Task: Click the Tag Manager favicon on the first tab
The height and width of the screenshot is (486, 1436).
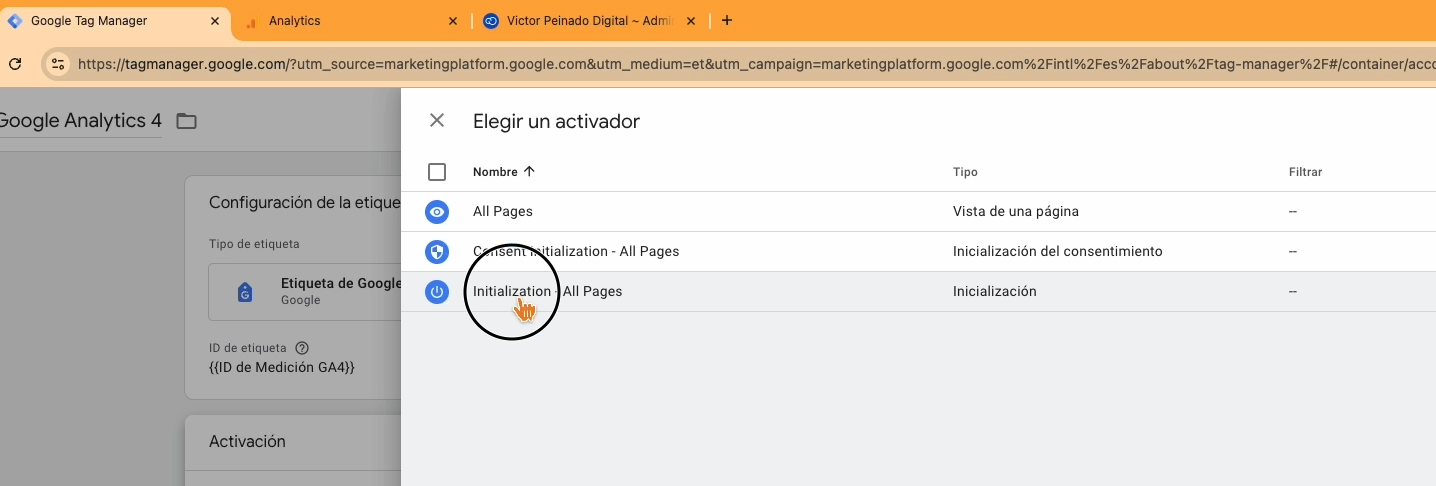Action: click(15, 21)
